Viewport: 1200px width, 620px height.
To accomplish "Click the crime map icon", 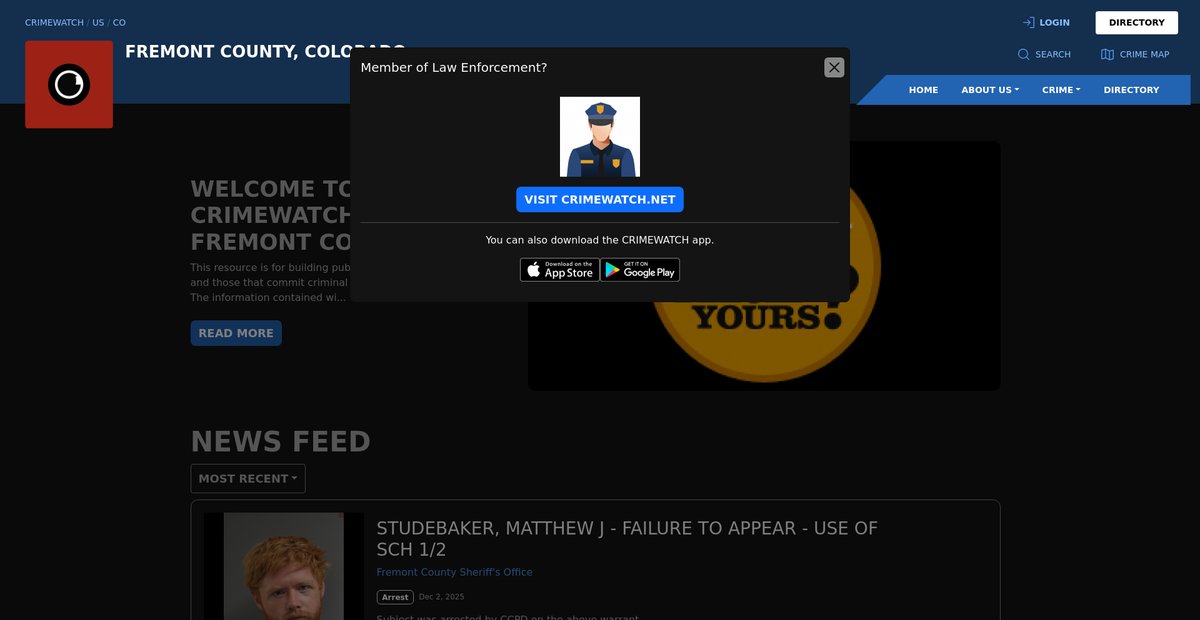I will [1107, 54].
